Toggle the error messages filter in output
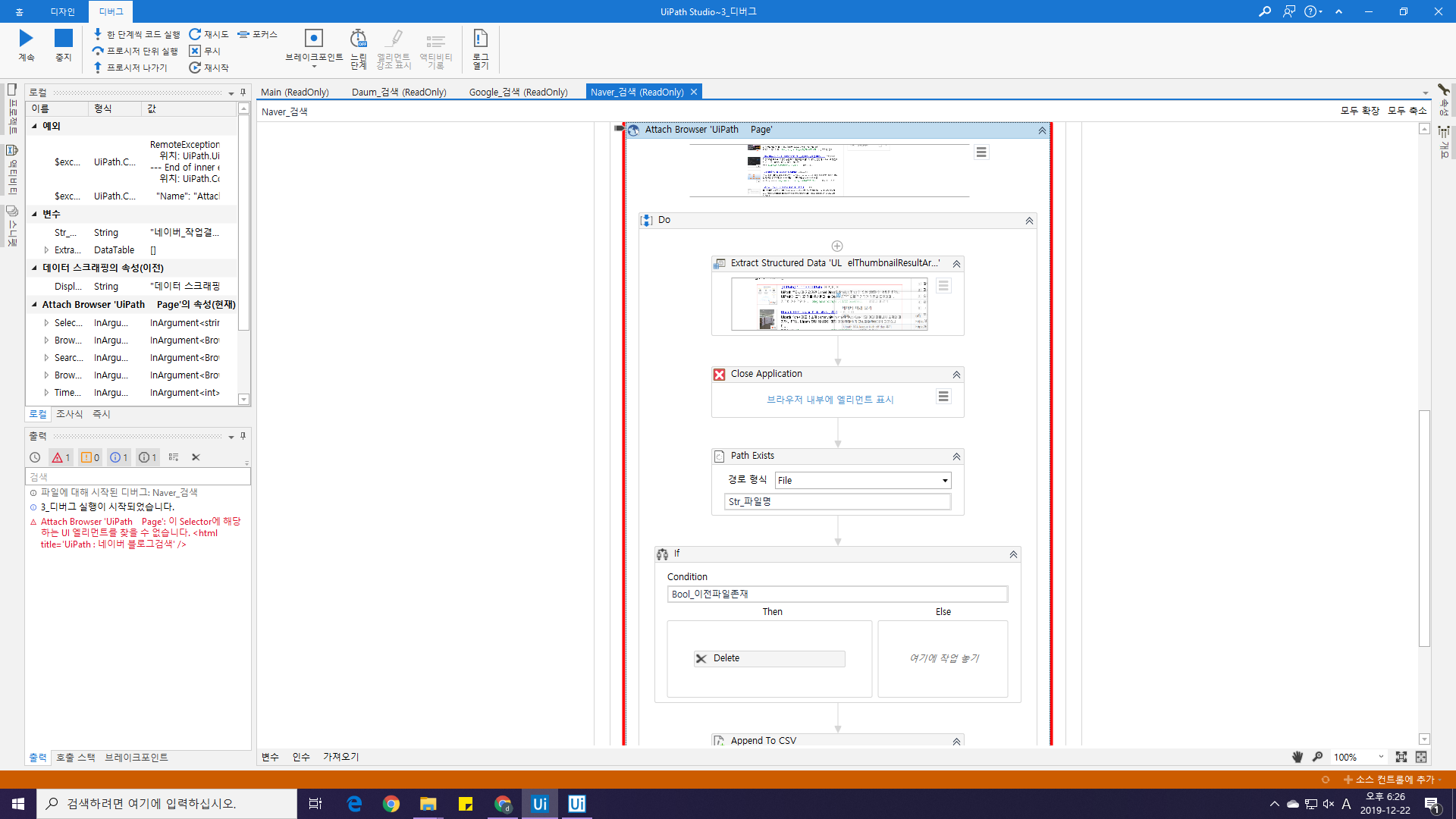Image resolution: width=1456 pixels, height=819 pixels. click(61, 457)
